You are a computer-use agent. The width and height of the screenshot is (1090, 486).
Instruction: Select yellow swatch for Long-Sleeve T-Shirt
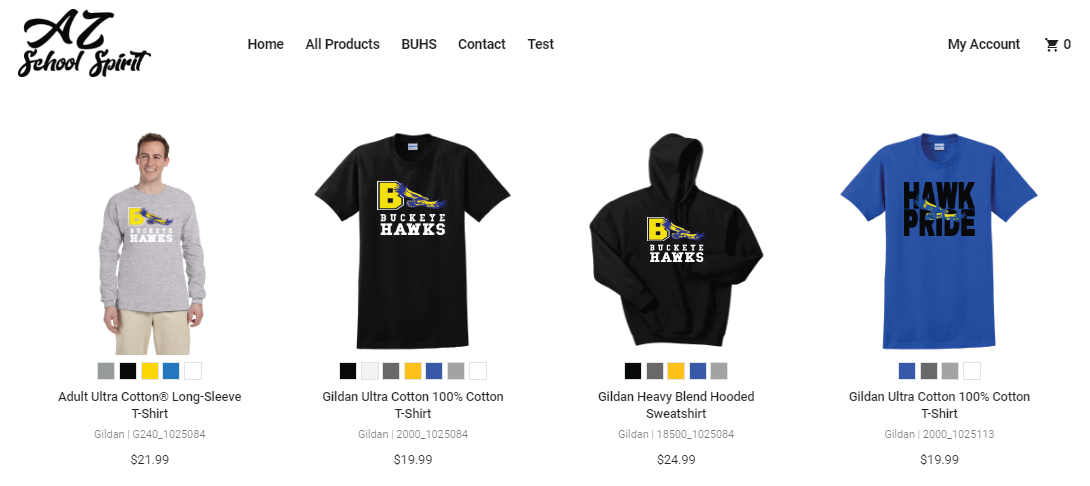[x=149, y=371]
